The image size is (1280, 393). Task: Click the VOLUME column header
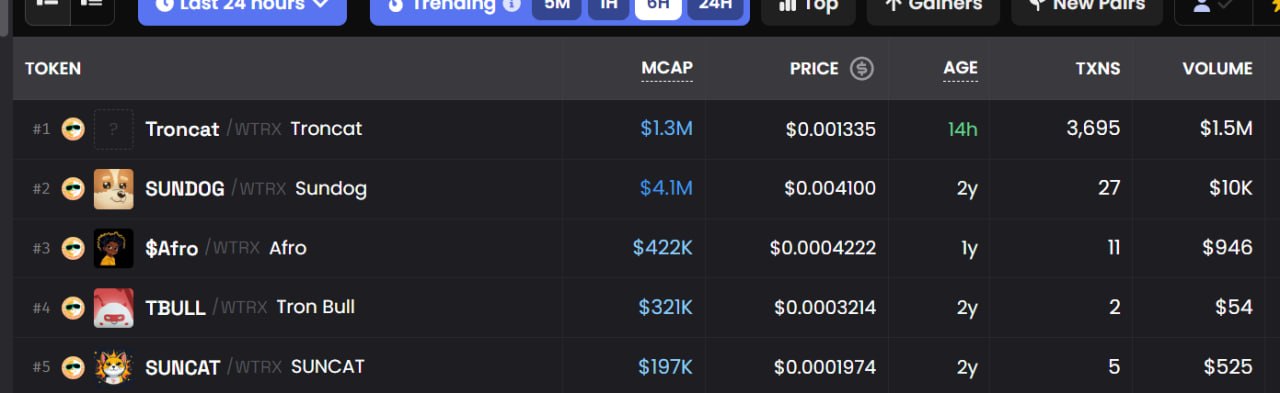pos(1217,69)
